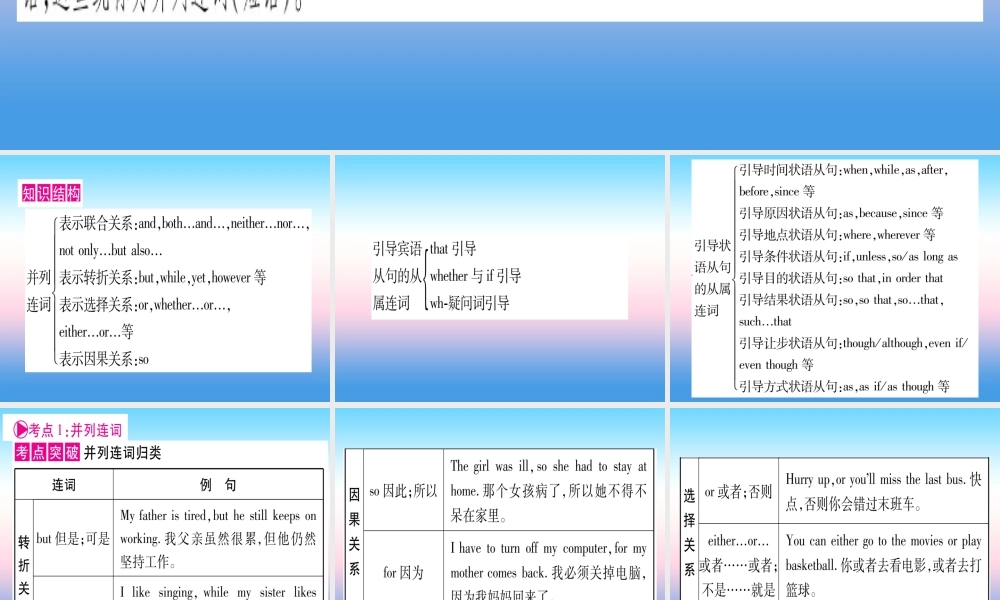The image size is (1000, 600).
Task: Click the example Hurry up, or you'll miss the last bus
Action: coord(883,492)
